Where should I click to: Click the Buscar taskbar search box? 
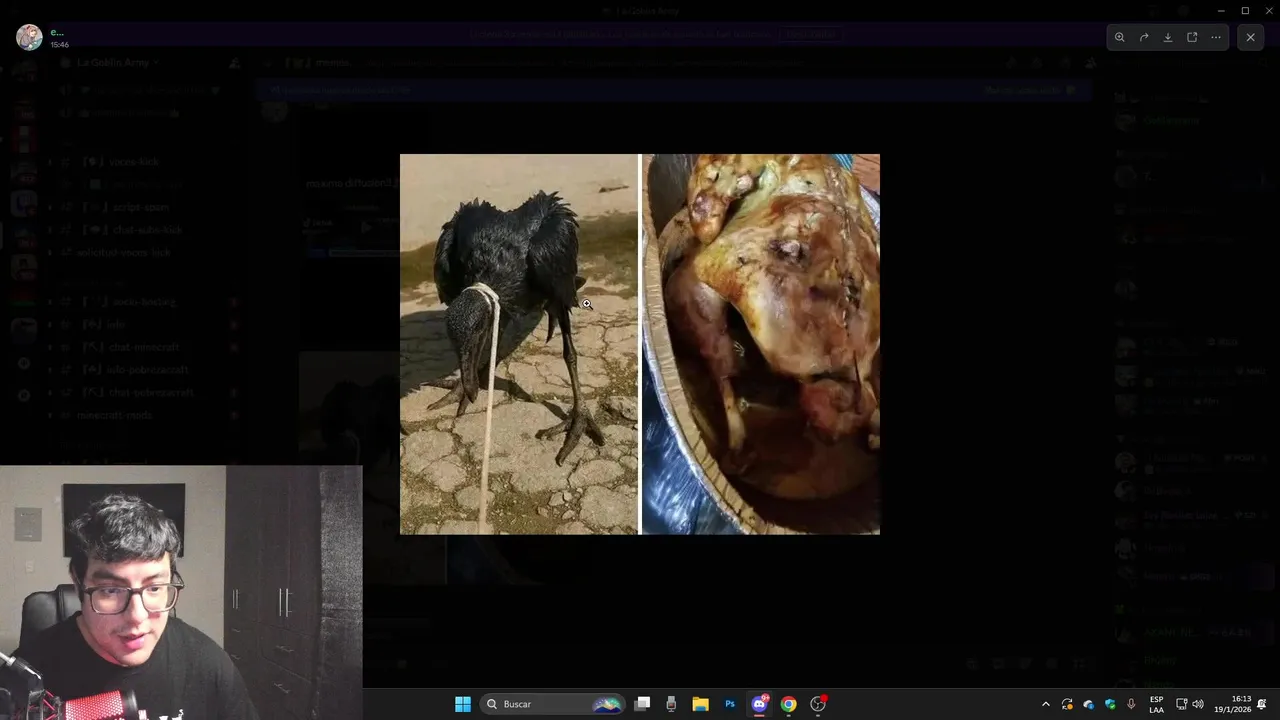point(553,704)
